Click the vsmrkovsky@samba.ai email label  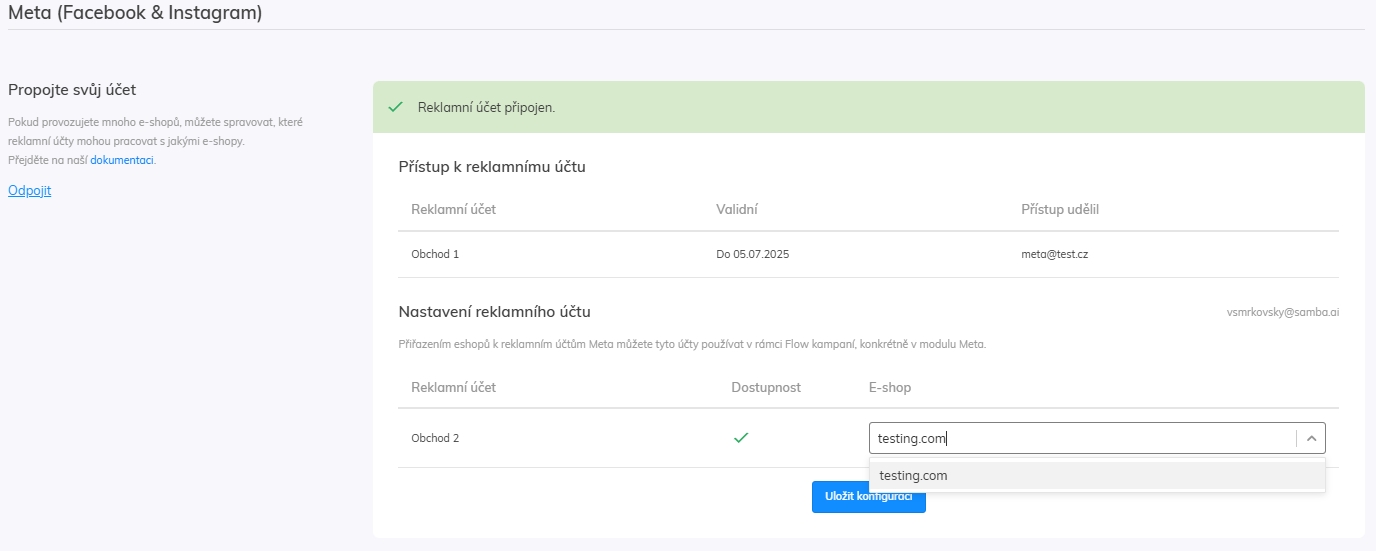tap(1283, 312)
